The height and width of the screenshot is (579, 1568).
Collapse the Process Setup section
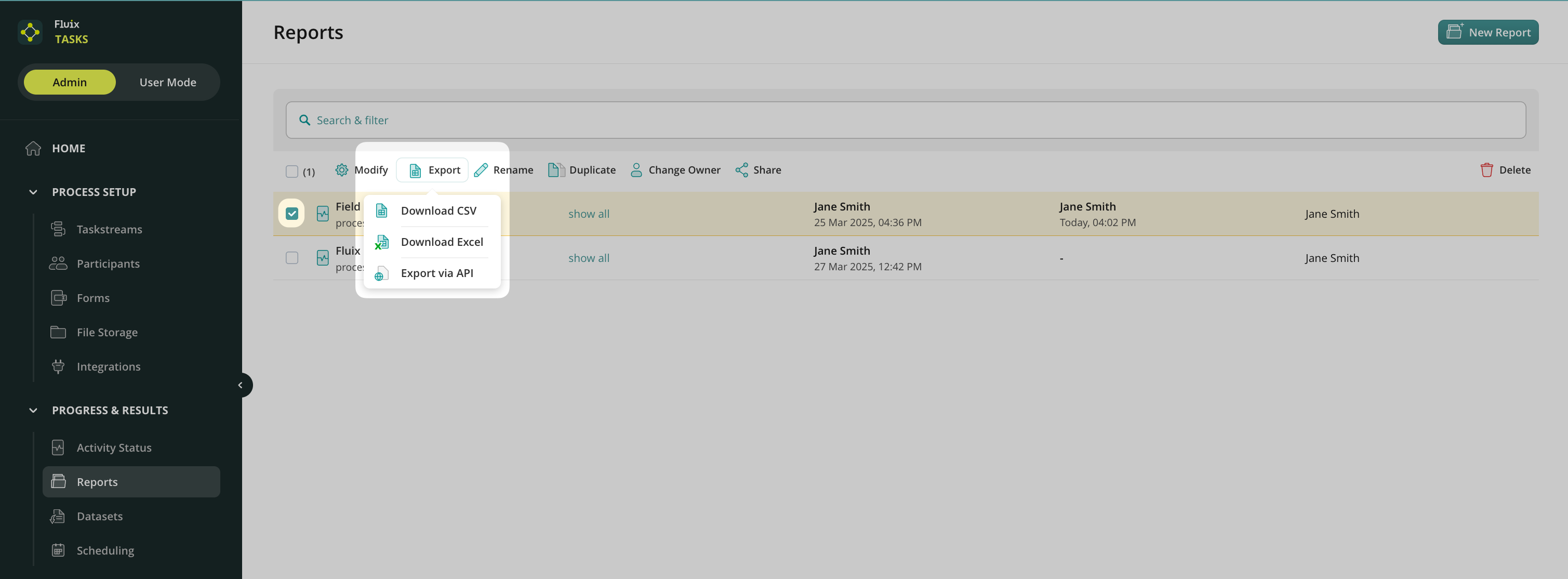point(33,192)
